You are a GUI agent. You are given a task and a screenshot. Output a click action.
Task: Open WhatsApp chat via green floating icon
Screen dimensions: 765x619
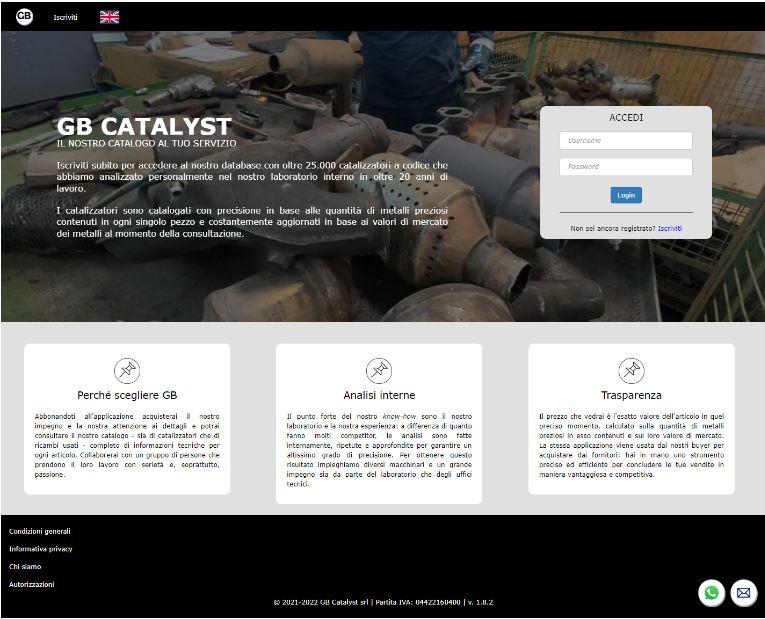(711, 593)
